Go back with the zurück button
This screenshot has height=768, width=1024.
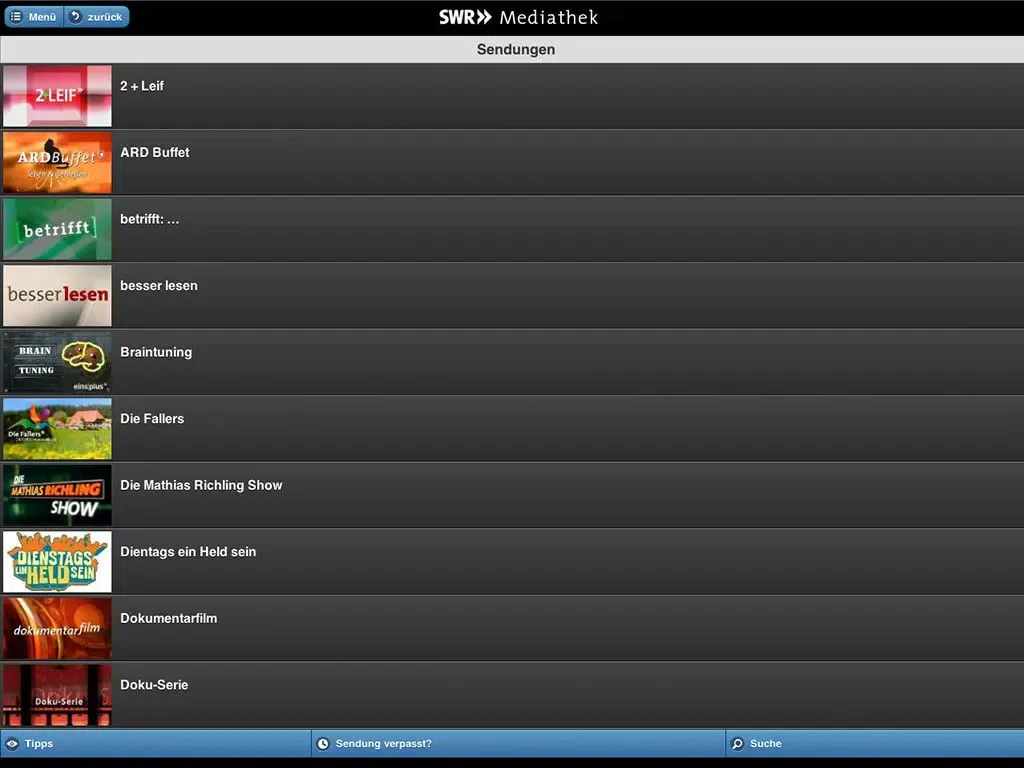pyautogui.click(x=97, y=17)
